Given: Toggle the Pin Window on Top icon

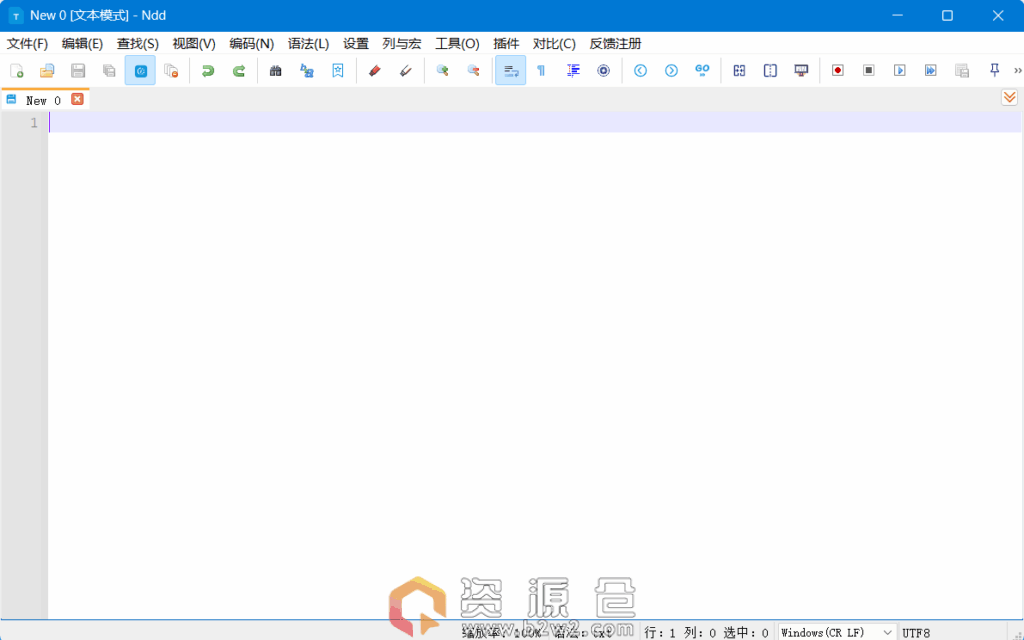Looking at the screenshot, I should [x=994, y=71].
